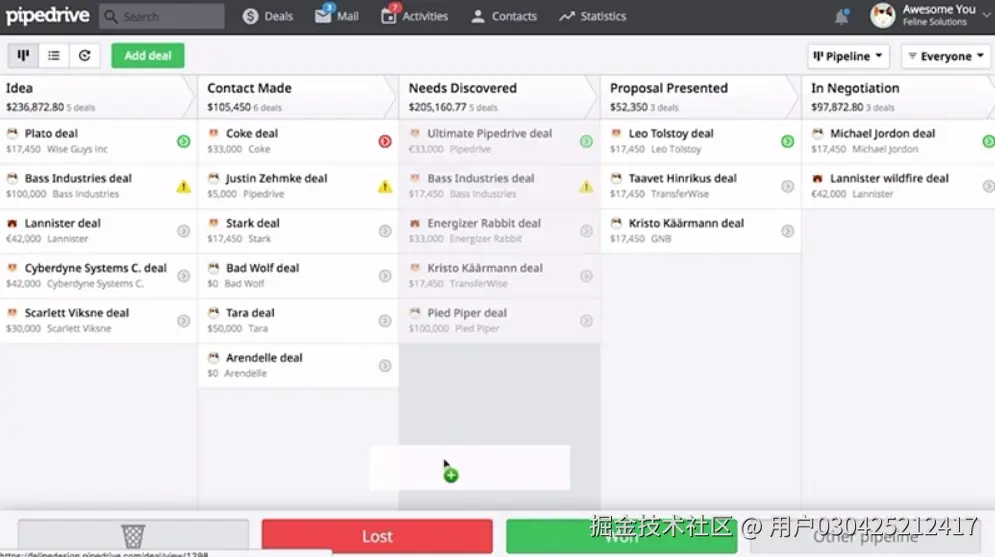This screenshot has width=995, height=557.
Task: Open the Plato deal card
Action: [x=98, y=141]
